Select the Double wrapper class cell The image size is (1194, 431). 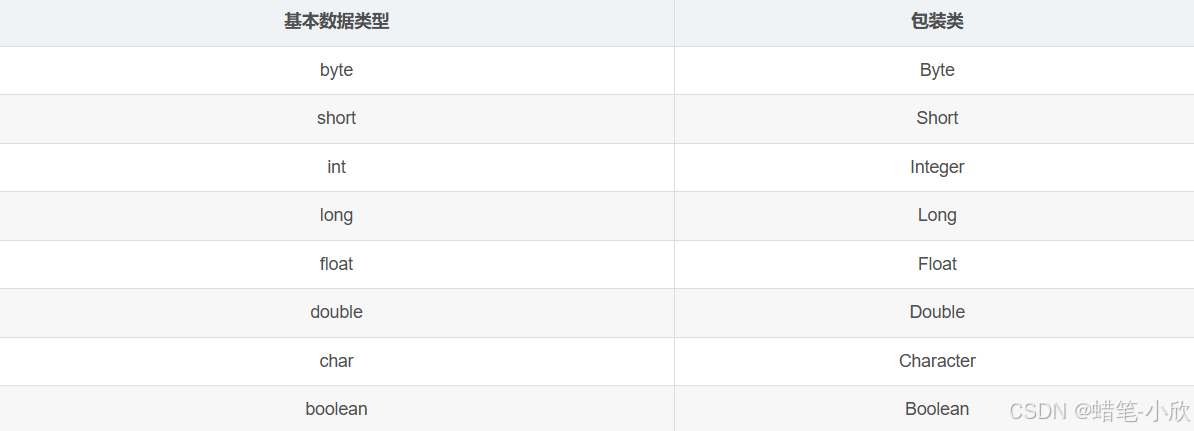(937, 312)
